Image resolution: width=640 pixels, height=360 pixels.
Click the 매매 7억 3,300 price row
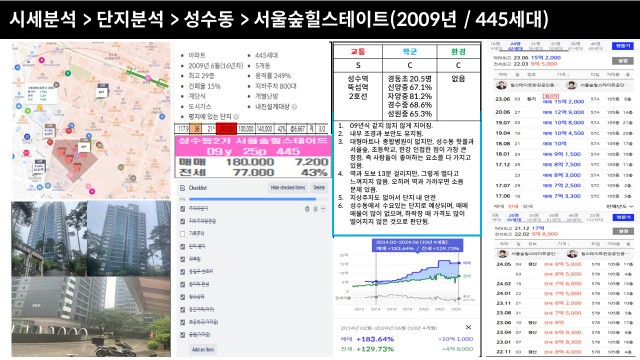pos(563,196)
